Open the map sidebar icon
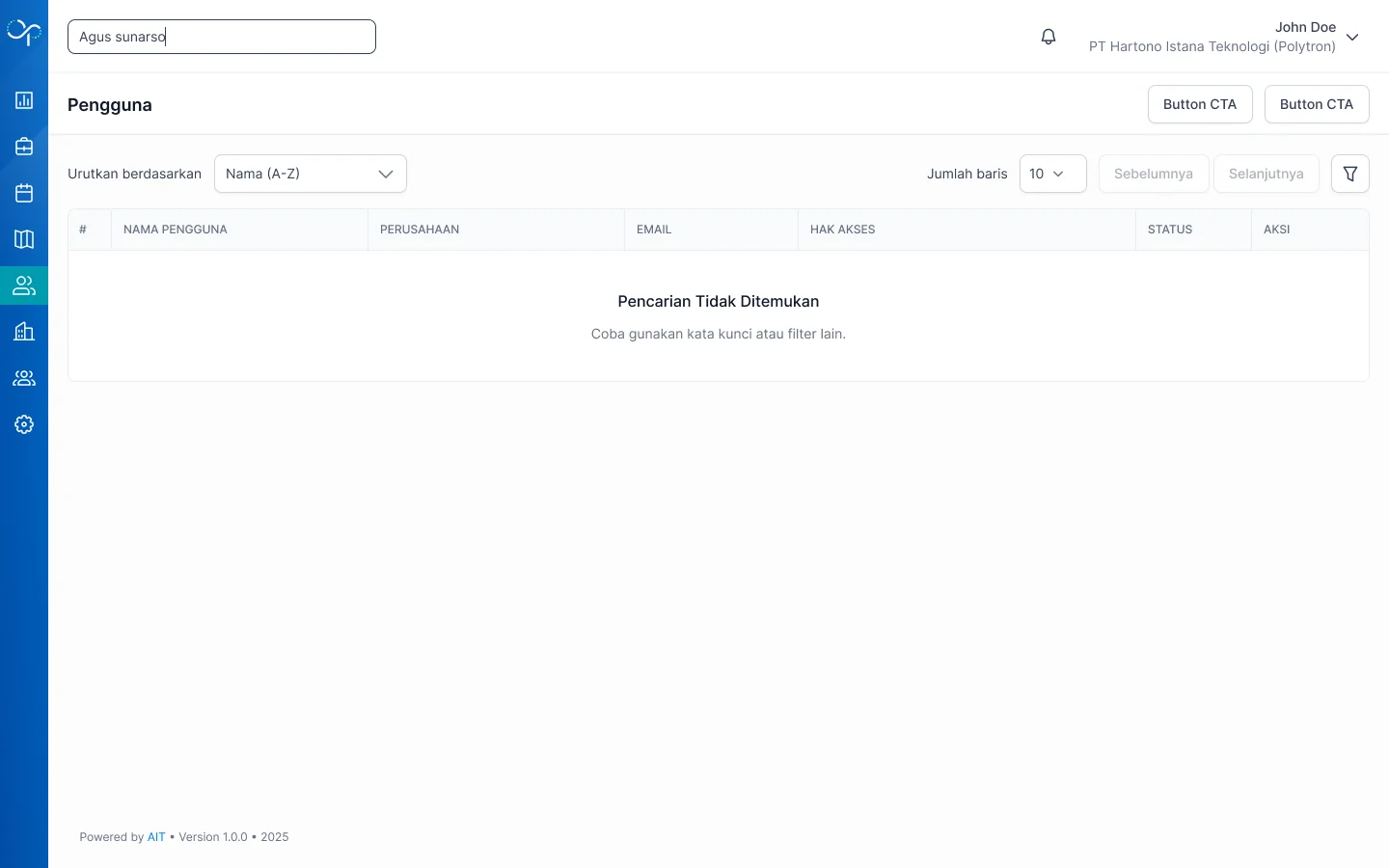This screenshot has width=1389, height=868. coord(24,239)
